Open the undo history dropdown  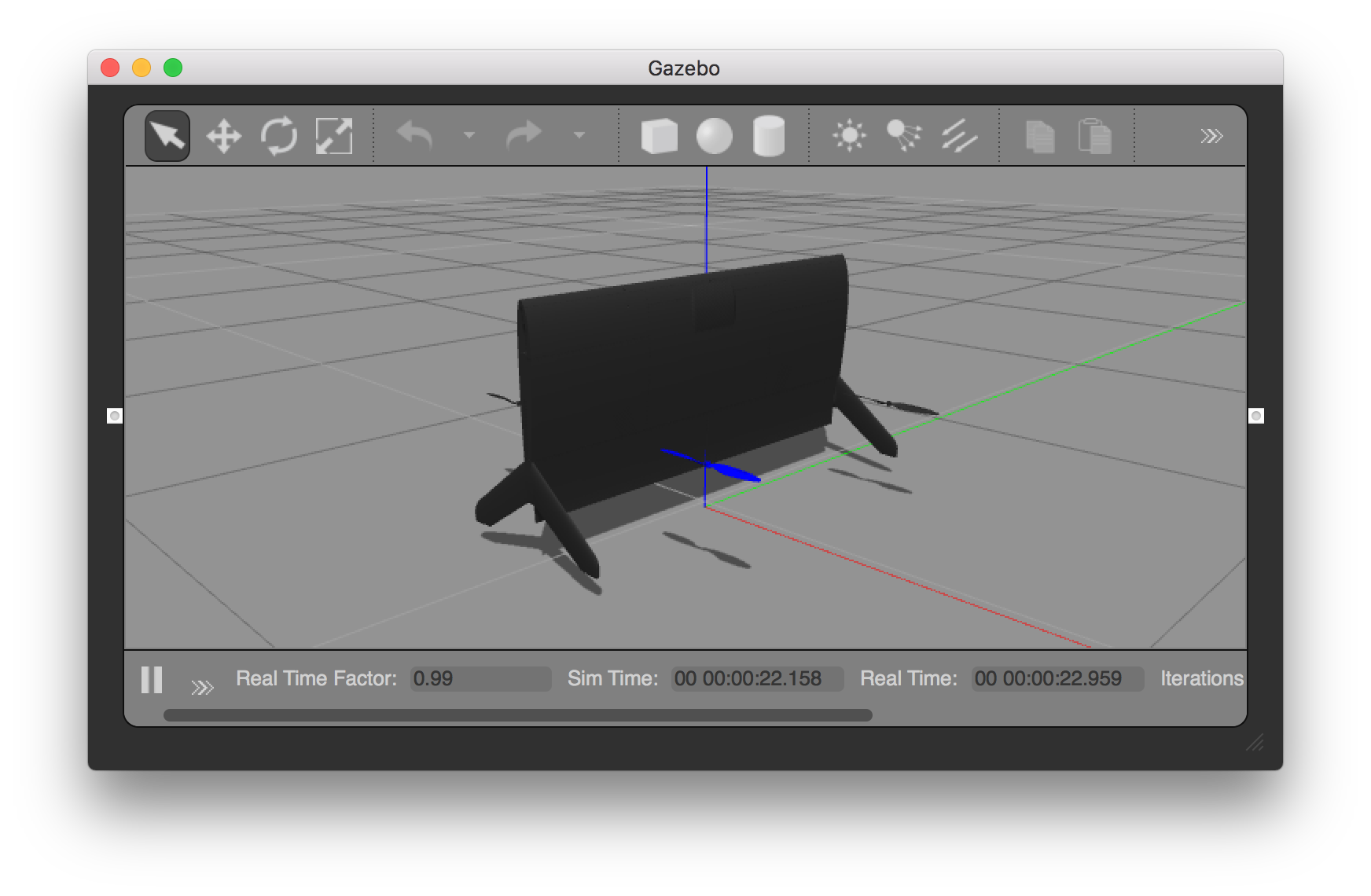click(469, 136)
